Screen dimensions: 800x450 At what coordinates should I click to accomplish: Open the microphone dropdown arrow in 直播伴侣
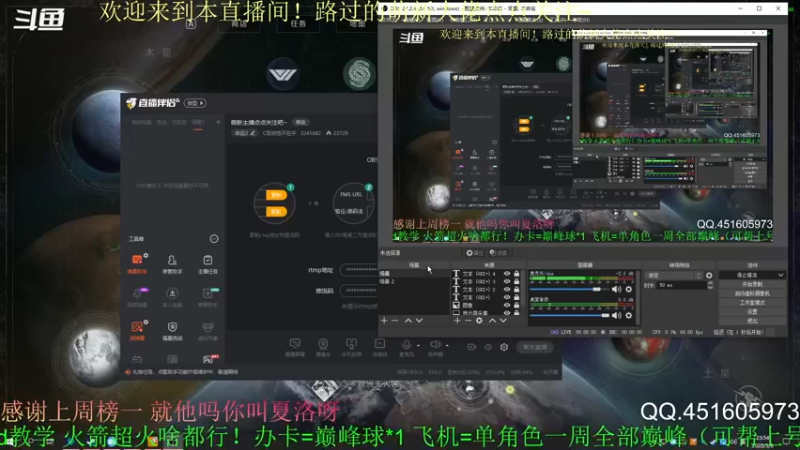(418, 345)
